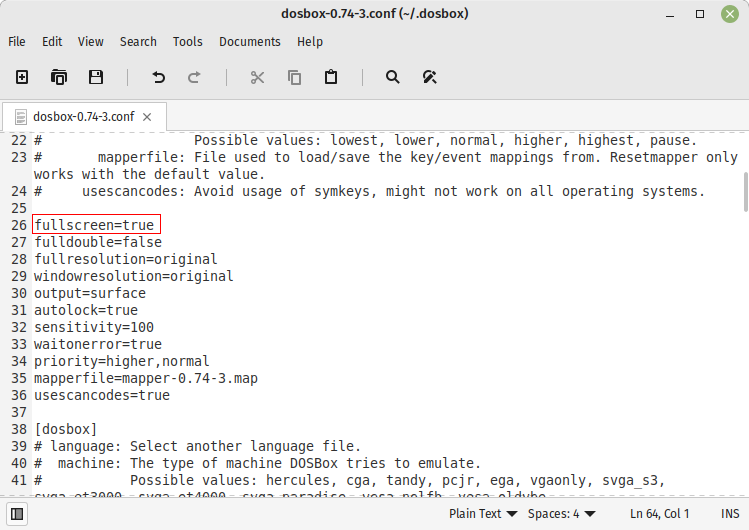
Task: Close the dosbox-0.74-3.conf tab
Action: coord(147,117)
